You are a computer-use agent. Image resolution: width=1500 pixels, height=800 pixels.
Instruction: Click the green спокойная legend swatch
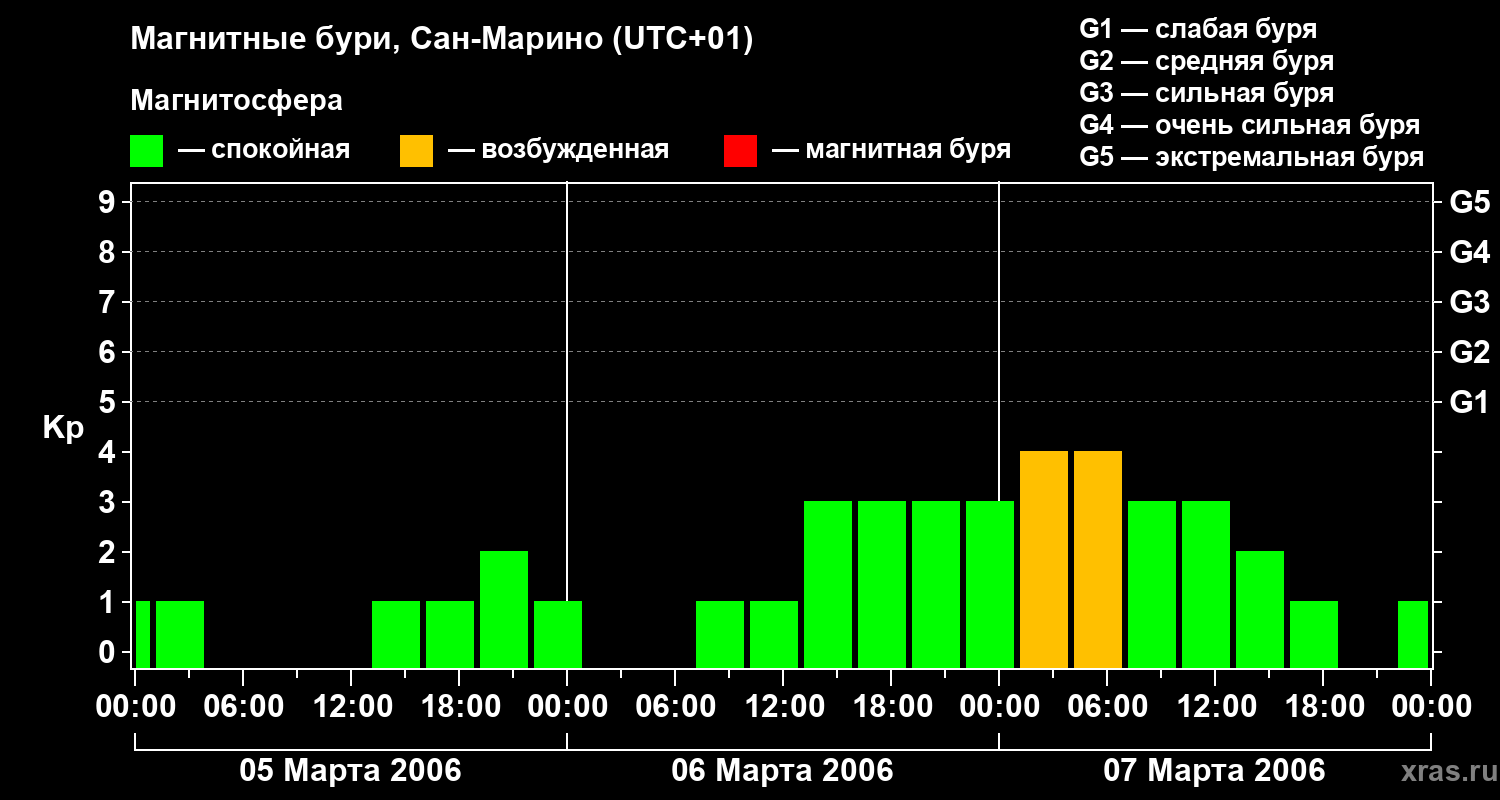coord(147,151)
